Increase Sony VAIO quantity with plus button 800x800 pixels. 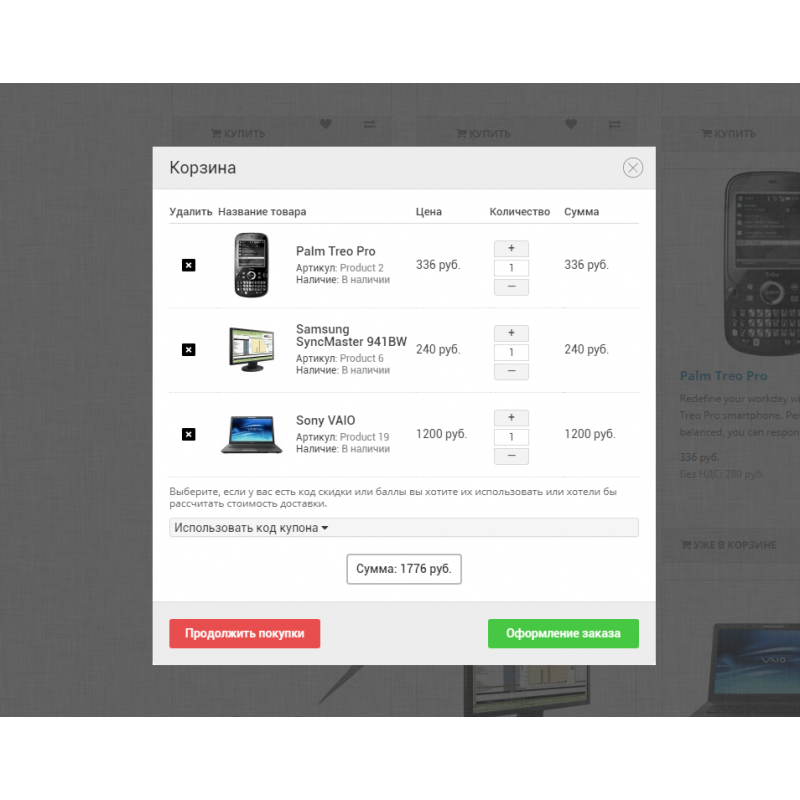[511, 418]
